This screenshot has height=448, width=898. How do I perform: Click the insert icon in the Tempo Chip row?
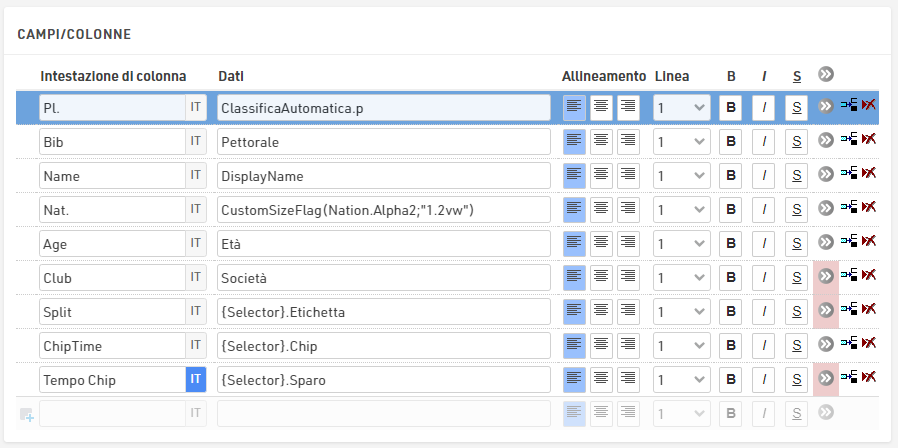(x=849, y=377)
